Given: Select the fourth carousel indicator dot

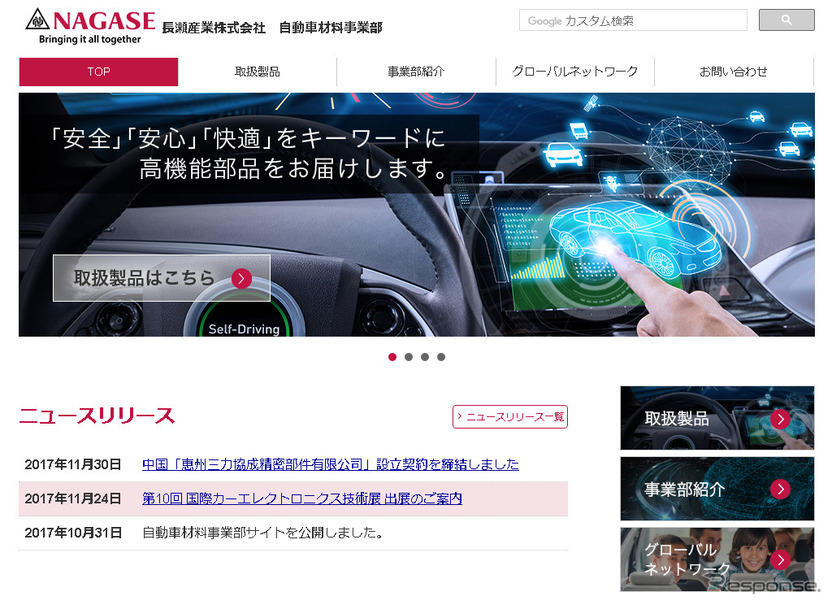Looking at the screenshot, I should (x=441, y=356).
